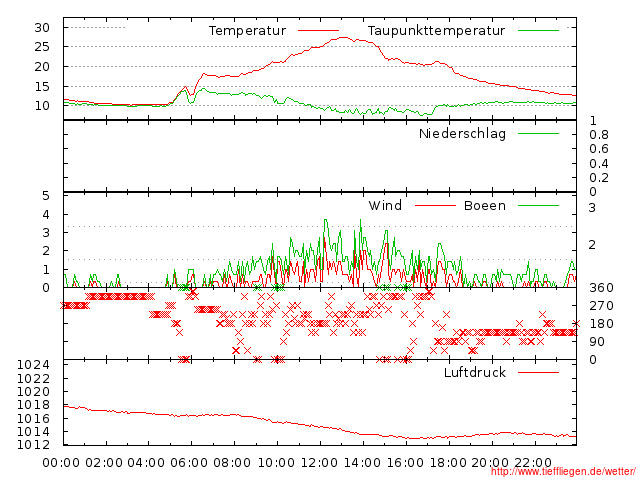The width and height of the screenshot is (640, 480).
Task: Click the 90 wind direction axis value
Action: point(597,342)
